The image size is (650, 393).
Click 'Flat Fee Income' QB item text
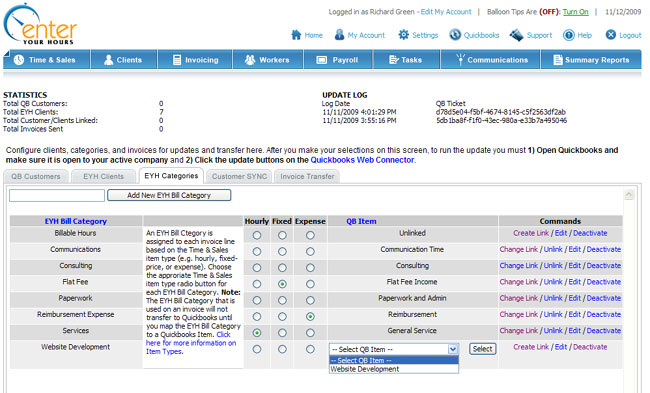coord(412,282)
